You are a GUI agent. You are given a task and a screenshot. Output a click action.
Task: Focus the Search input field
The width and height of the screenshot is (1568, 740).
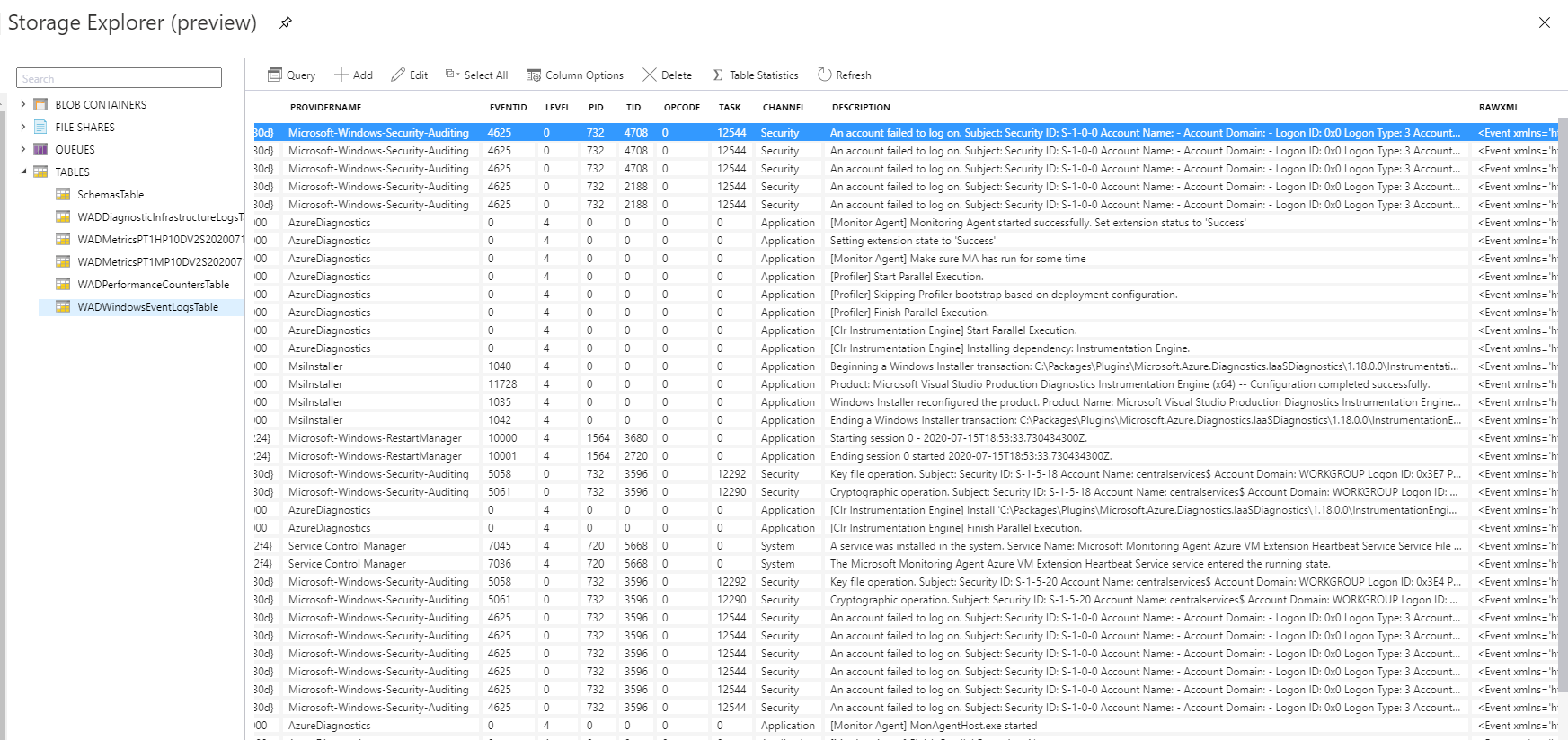pyautogui.click(x=119, y=78)
